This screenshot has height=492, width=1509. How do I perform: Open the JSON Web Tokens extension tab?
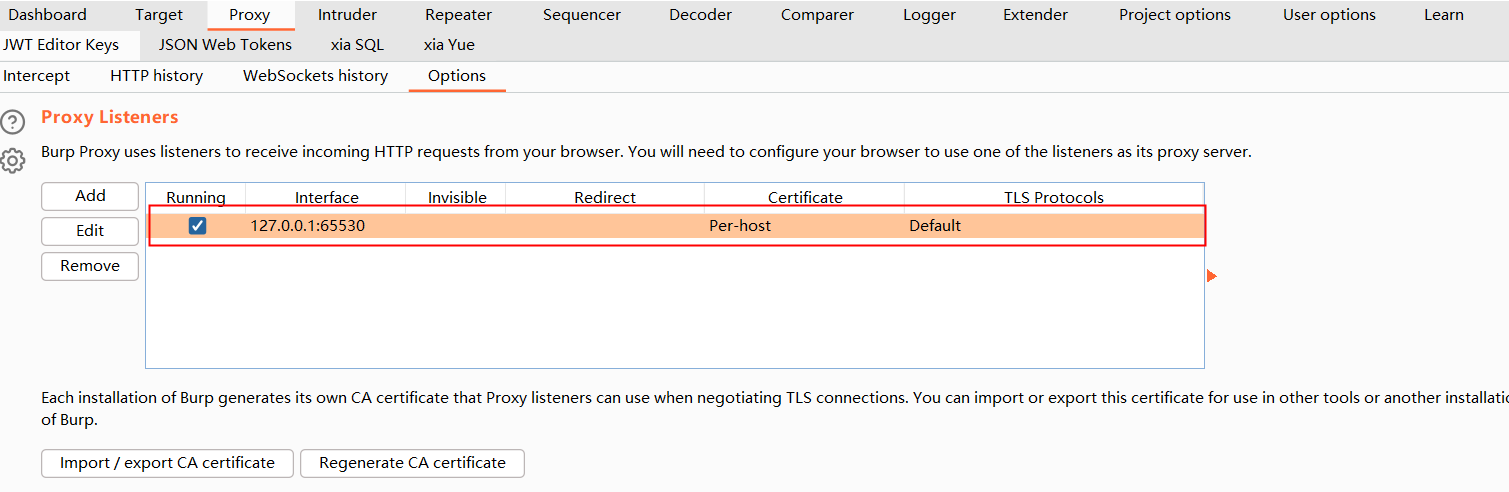click(x=225, y=45)
